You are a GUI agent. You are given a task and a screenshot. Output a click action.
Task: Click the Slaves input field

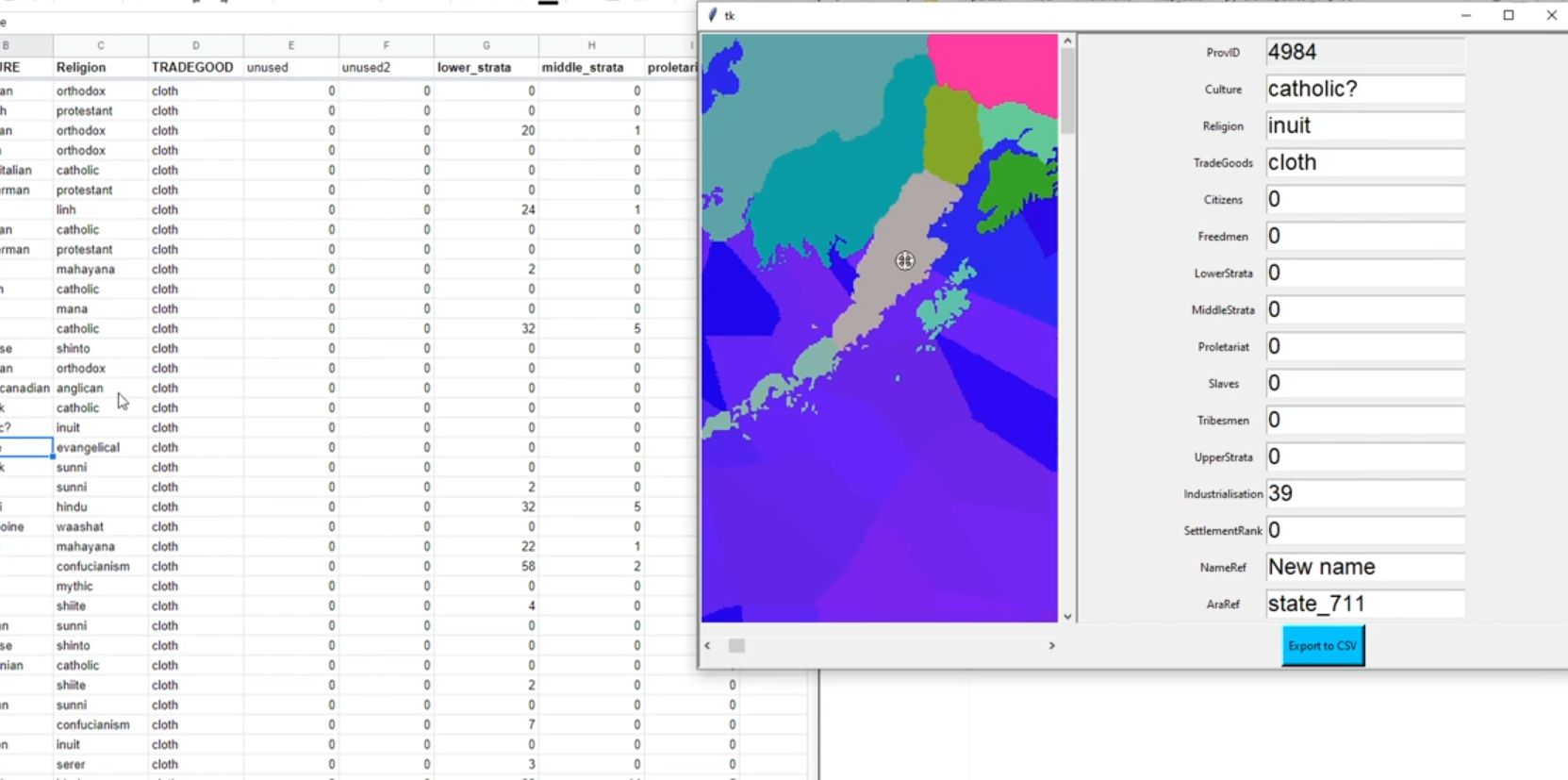(x=1365, y=383)
